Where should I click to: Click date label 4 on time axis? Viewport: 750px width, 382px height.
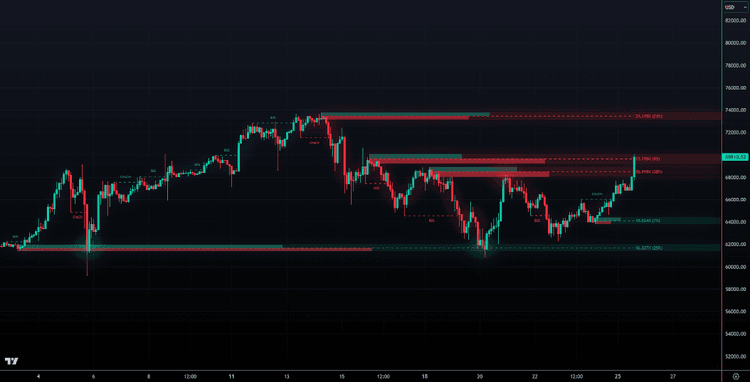(x=39, y=376)
